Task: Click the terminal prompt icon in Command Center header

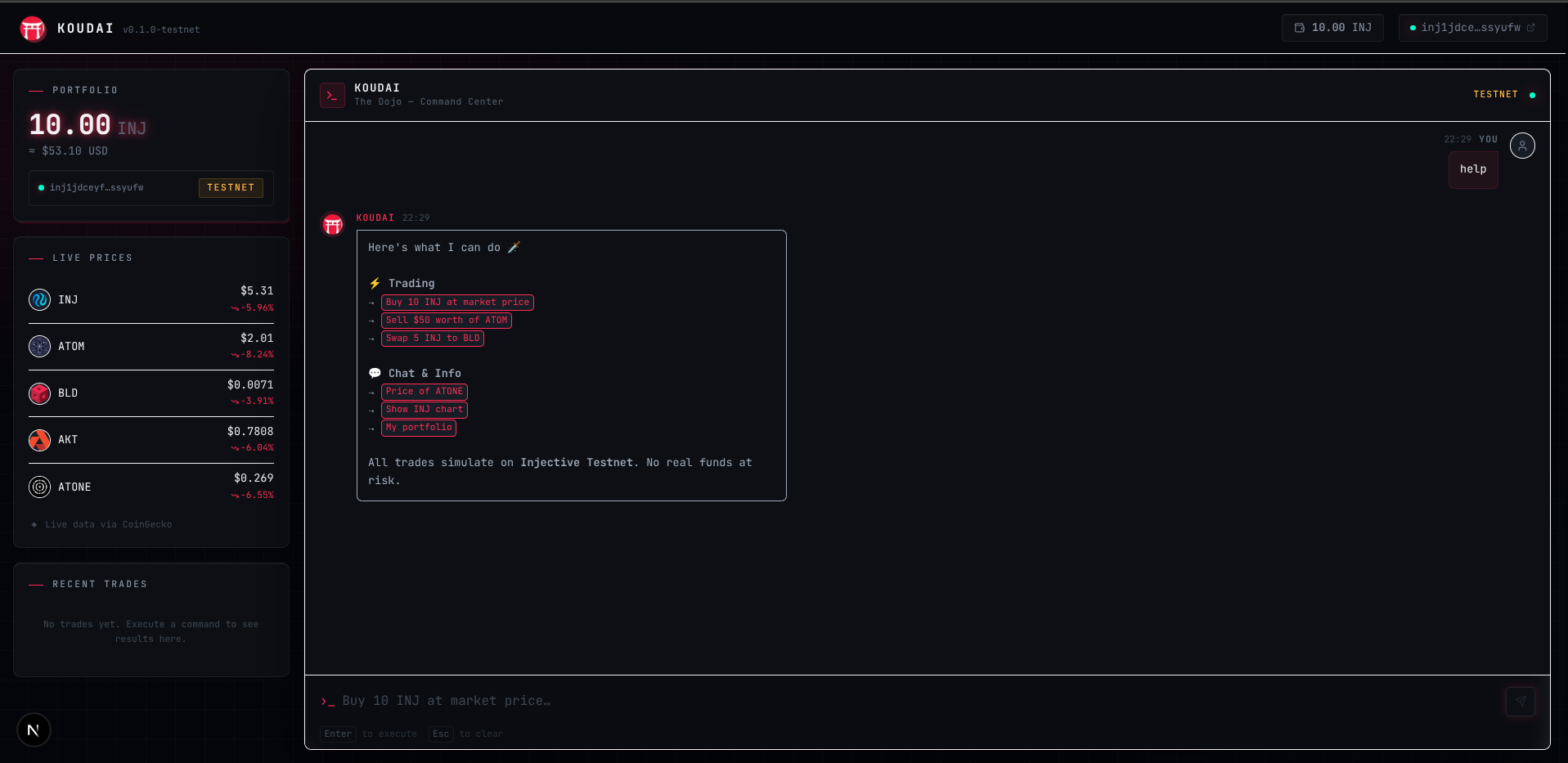Action: [x=332, y=95]
